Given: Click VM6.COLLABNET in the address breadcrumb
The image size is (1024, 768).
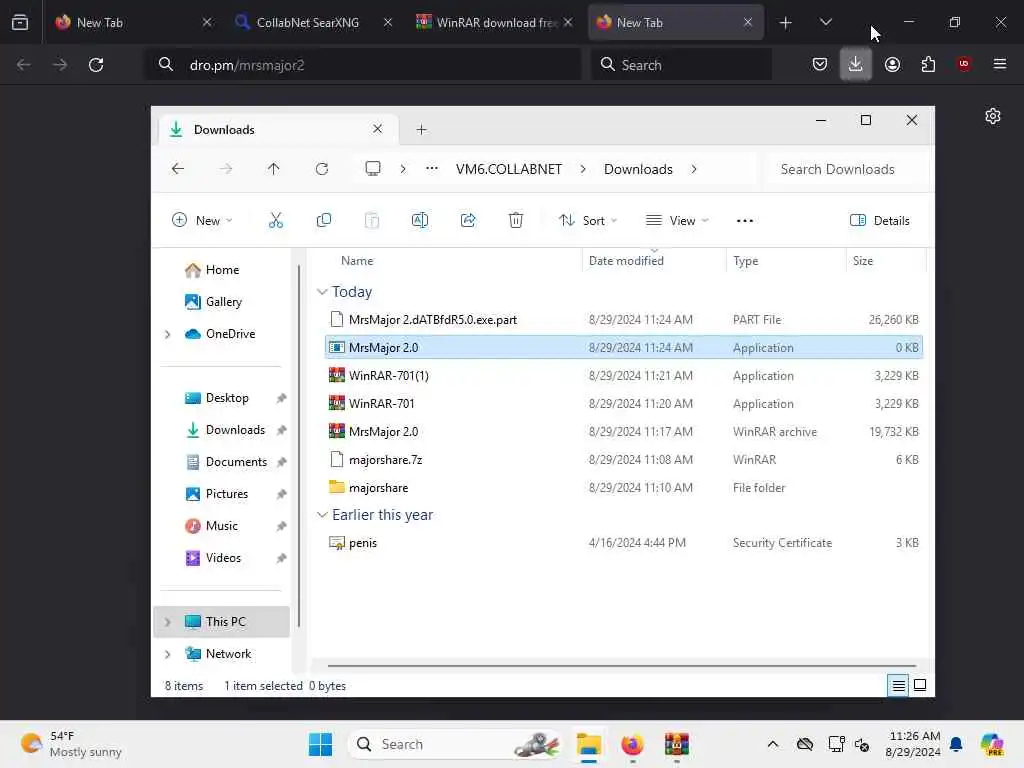Looking at the screenshot, I should 509,169.
